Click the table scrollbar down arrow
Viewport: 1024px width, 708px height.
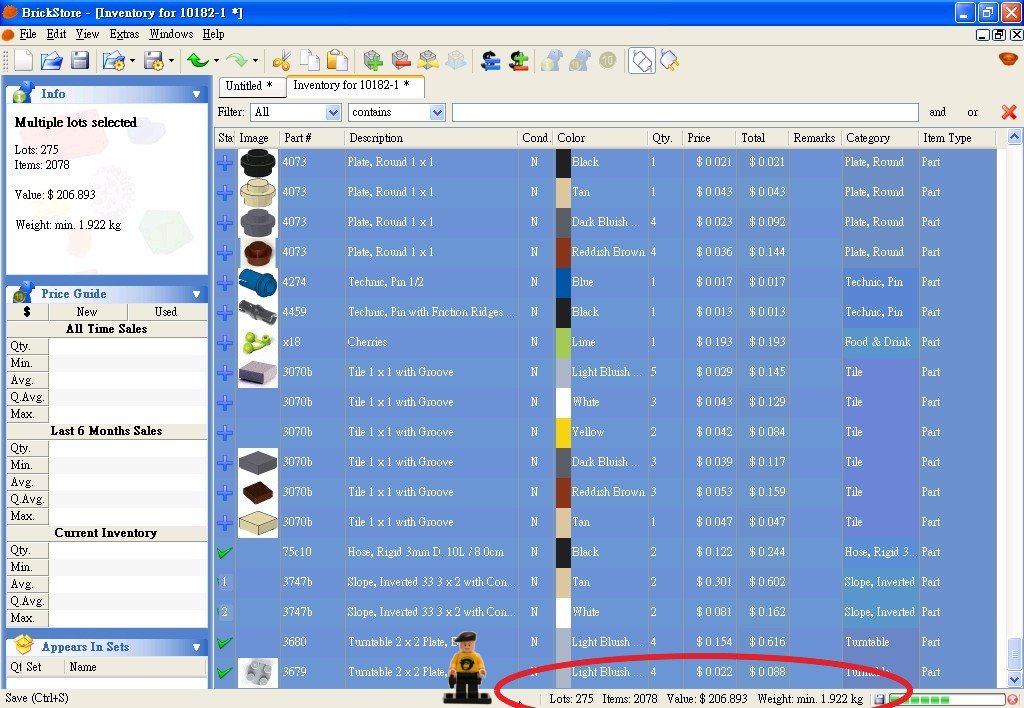coord(1014,681)
